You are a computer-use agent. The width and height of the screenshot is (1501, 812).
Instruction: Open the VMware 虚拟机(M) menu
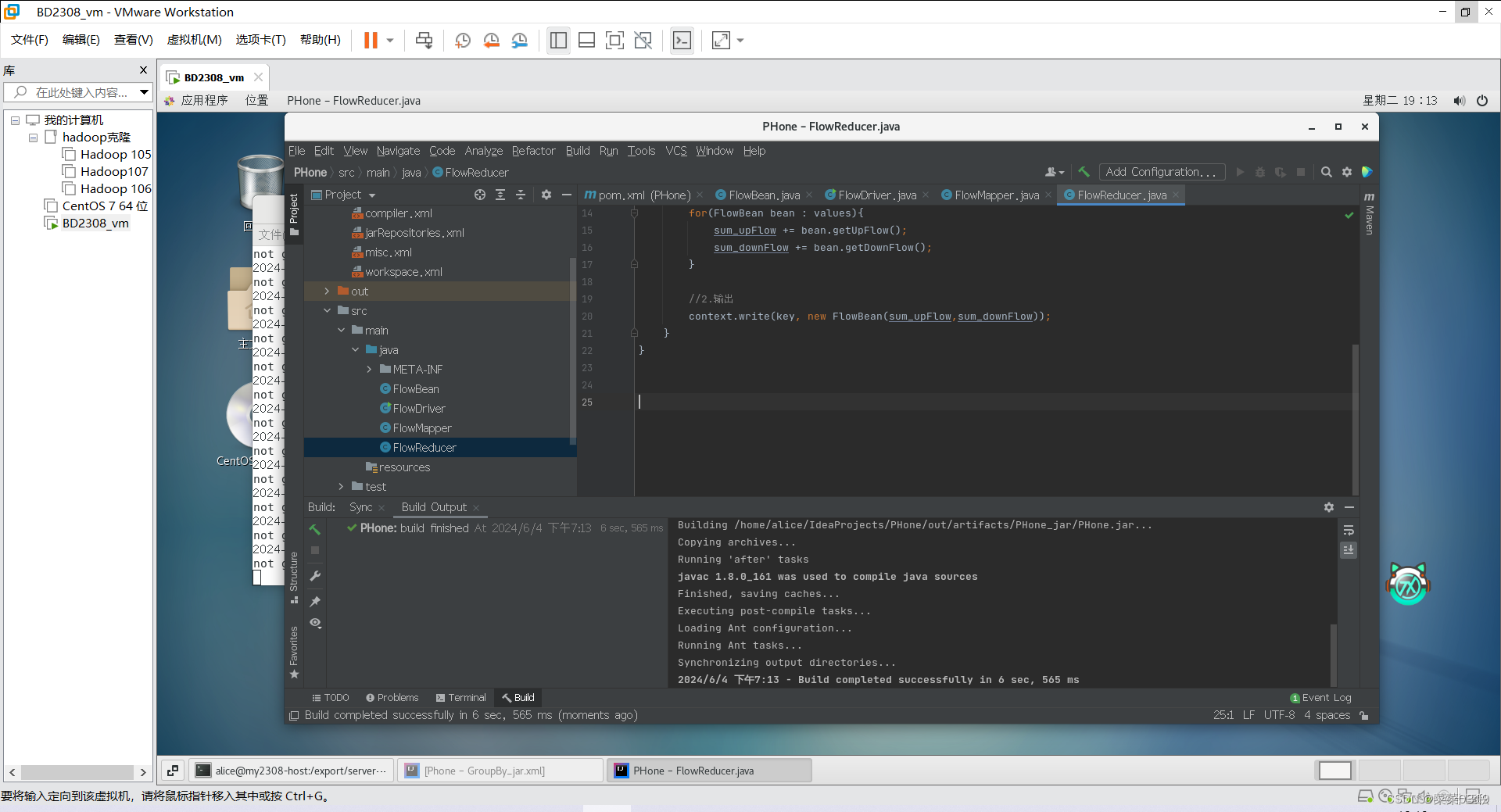pyautogui.click(x=194, y=40)
